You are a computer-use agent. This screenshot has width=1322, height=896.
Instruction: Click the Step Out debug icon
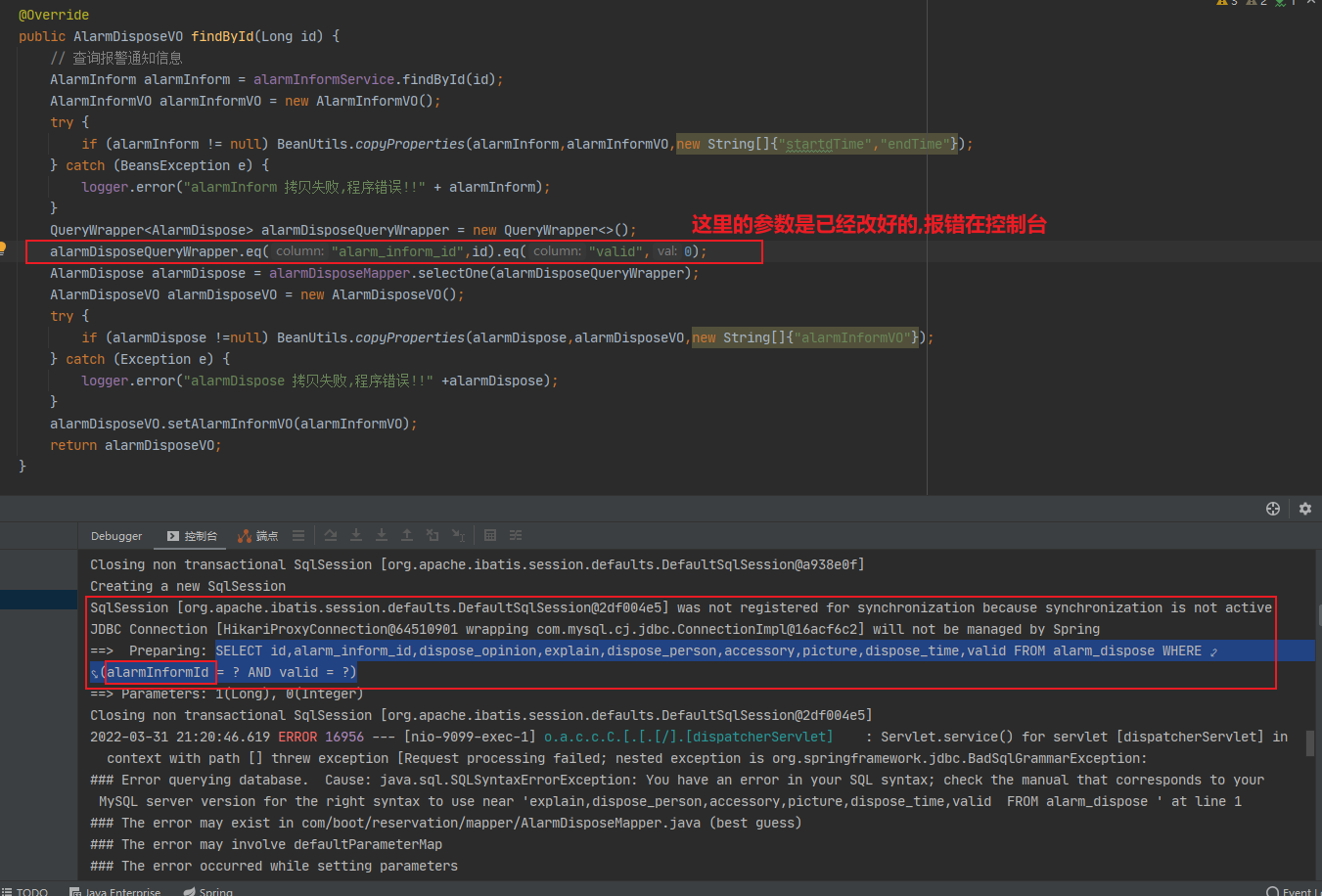point(407,535)
